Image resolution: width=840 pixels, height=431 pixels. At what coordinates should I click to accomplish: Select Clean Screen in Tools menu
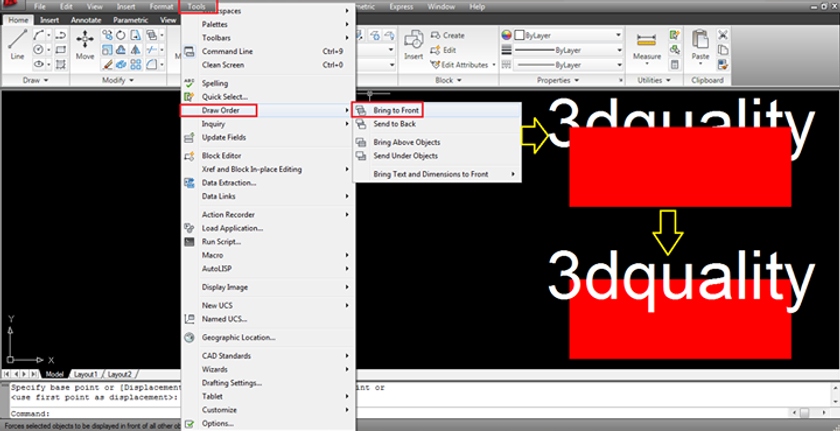click(x=268, y=65)
